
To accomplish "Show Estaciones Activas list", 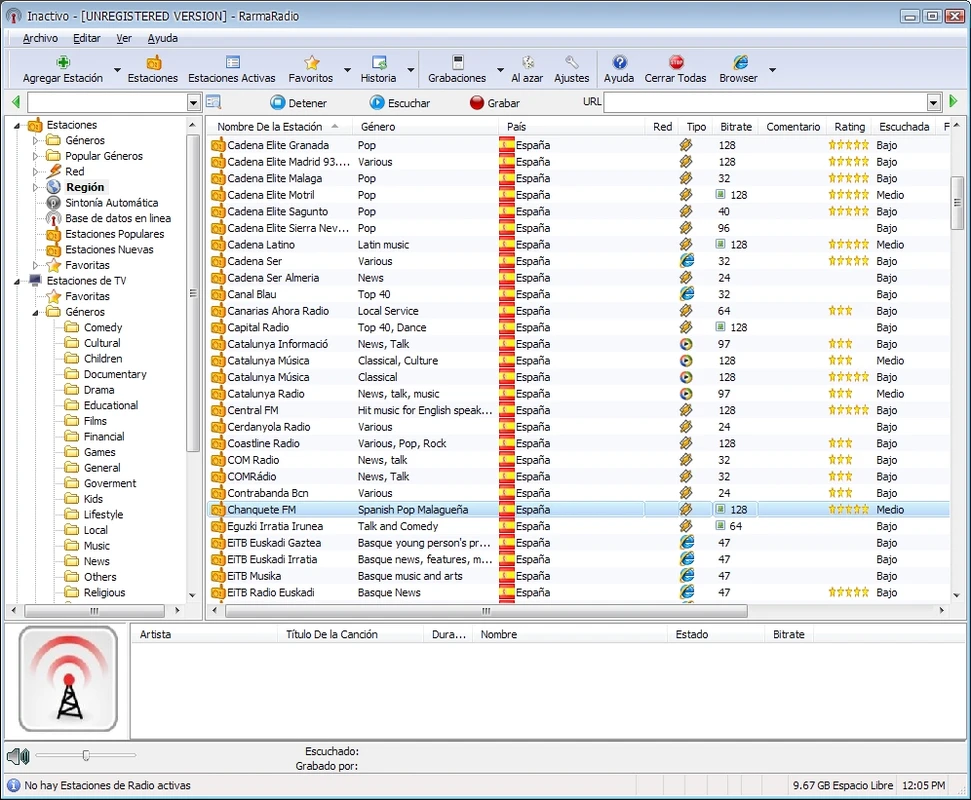I will tap(232, 69).
